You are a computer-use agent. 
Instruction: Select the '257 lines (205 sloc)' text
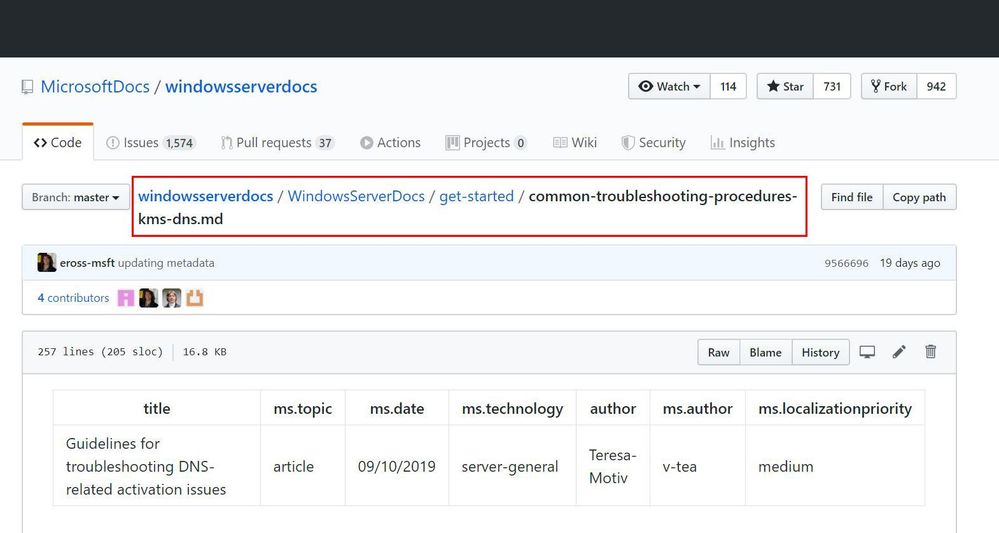(x=100, y=352)
